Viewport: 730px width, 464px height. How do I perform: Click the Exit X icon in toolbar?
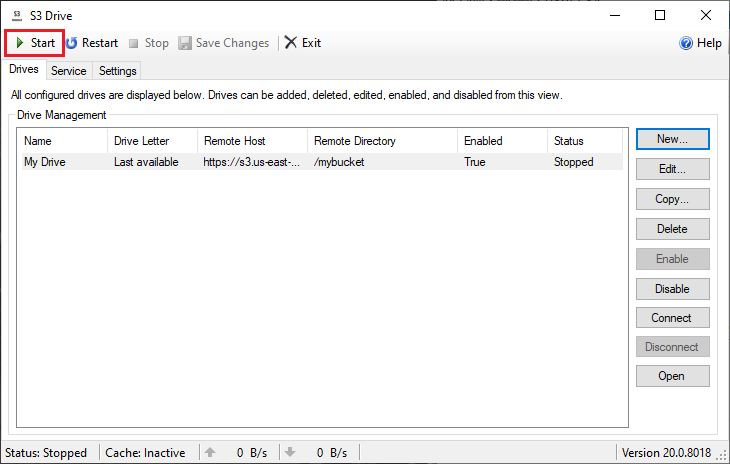(291, 42)
